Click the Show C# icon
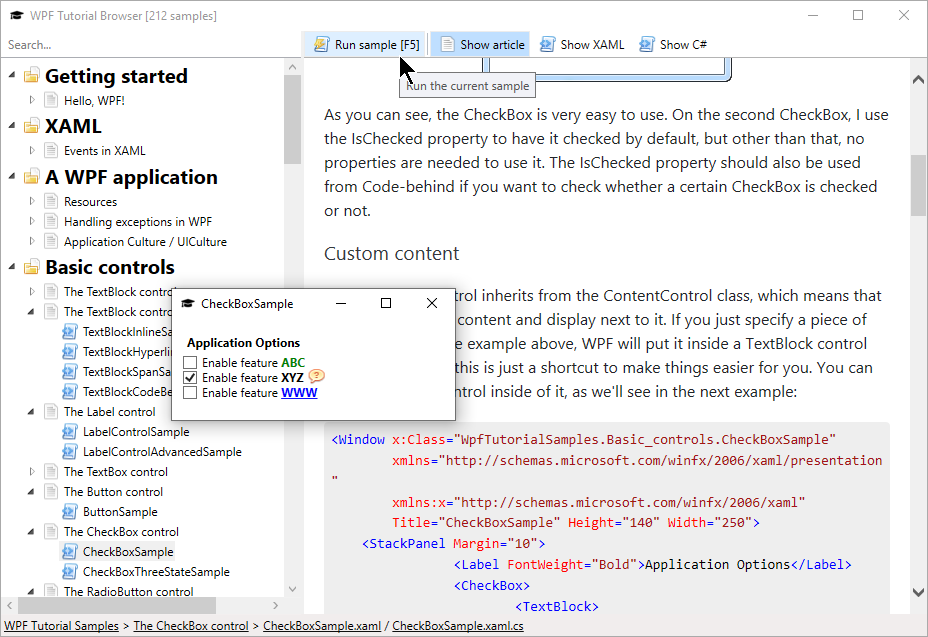The height and width of the screenshot is (637, 928). pos(647,44)
